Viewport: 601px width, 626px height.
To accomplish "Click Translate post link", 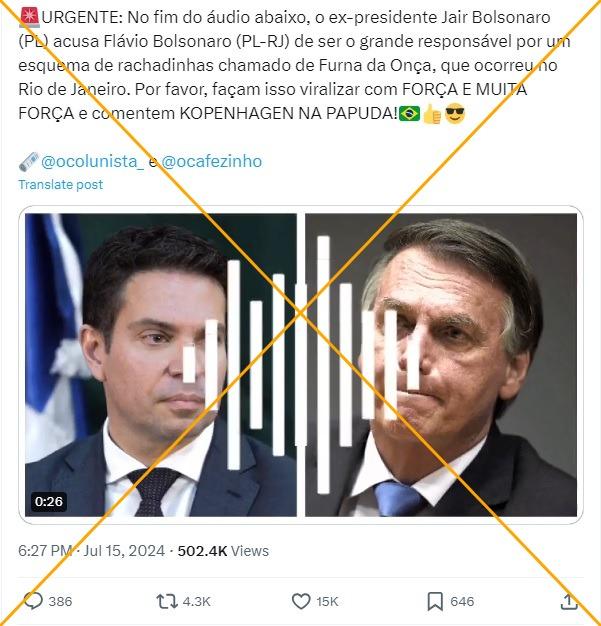I will (x=60, y=184).
